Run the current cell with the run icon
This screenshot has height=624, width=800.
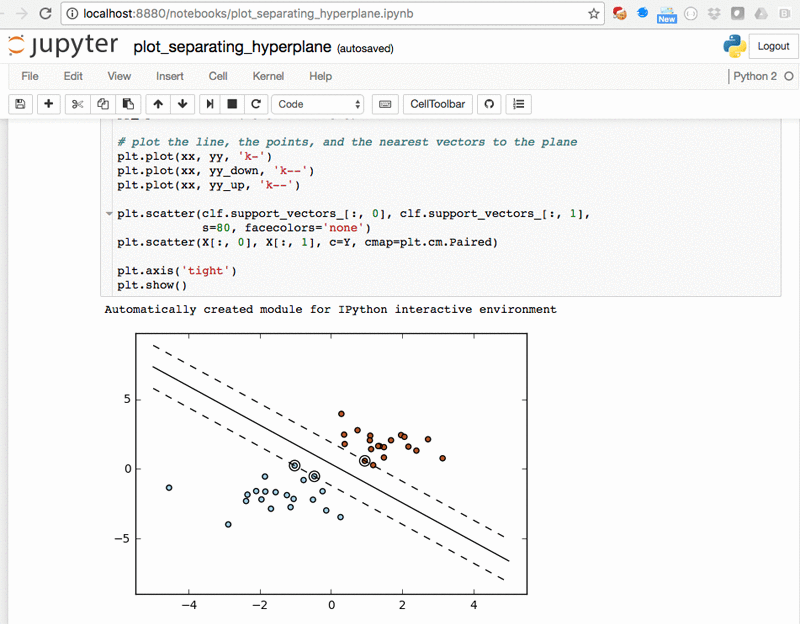pos(211,104)
